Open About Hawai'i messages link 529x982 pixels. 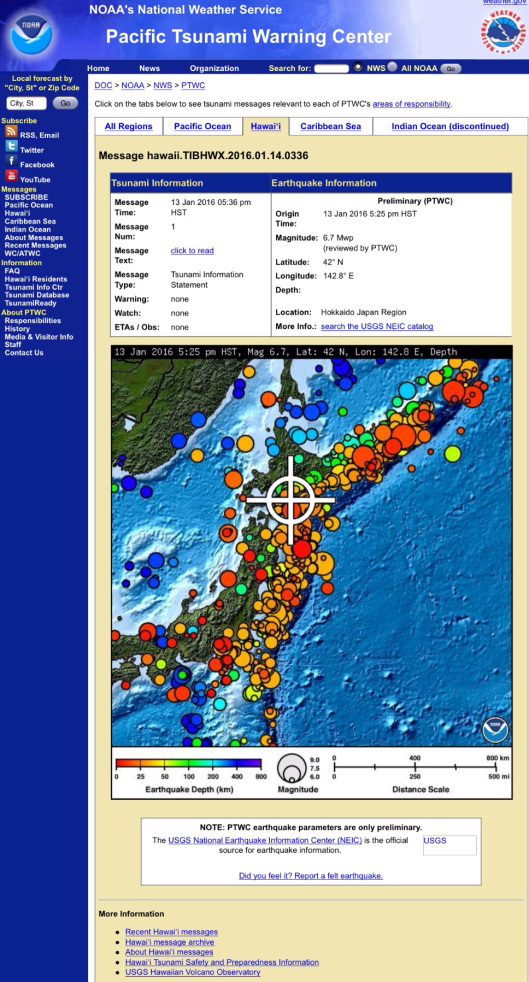[x=169, y=952]
